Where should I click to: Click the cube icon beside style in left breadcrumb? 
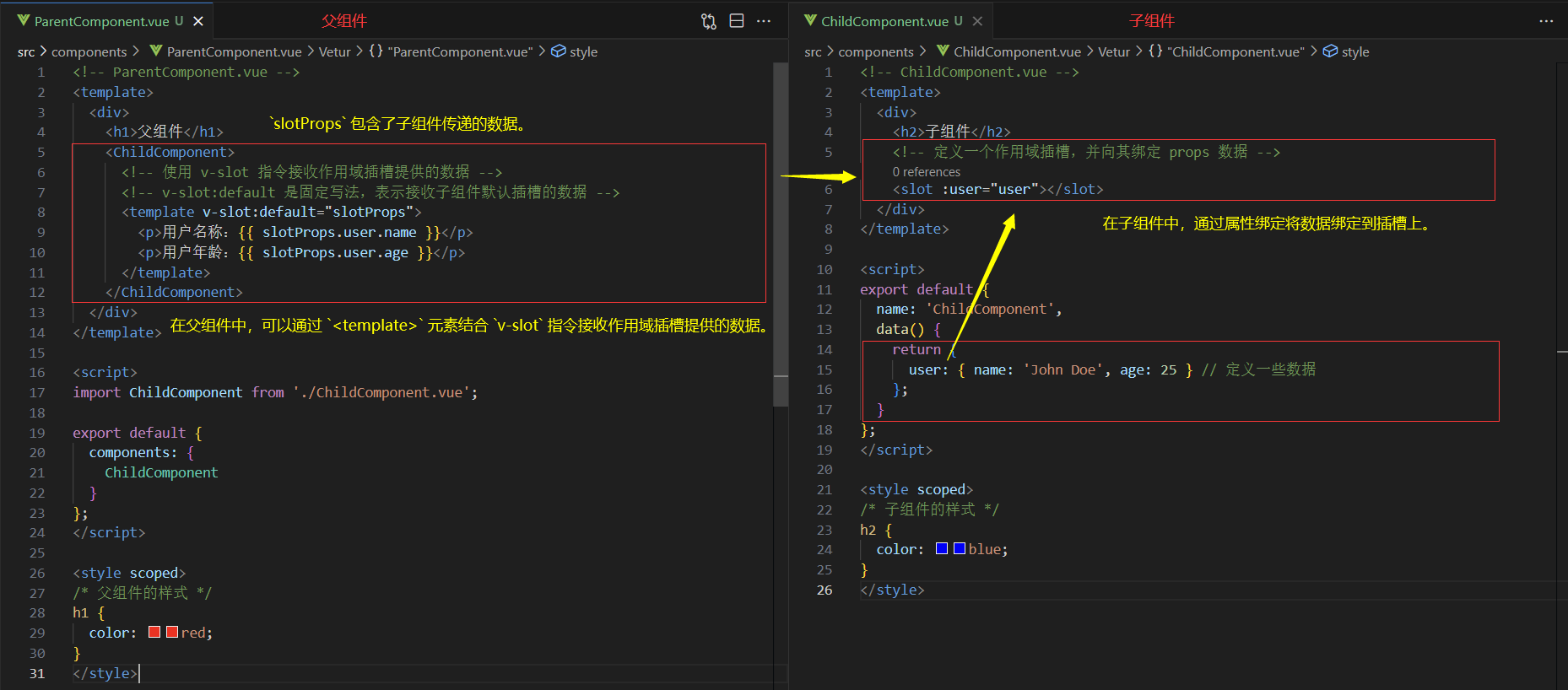[x=558, y=51]
